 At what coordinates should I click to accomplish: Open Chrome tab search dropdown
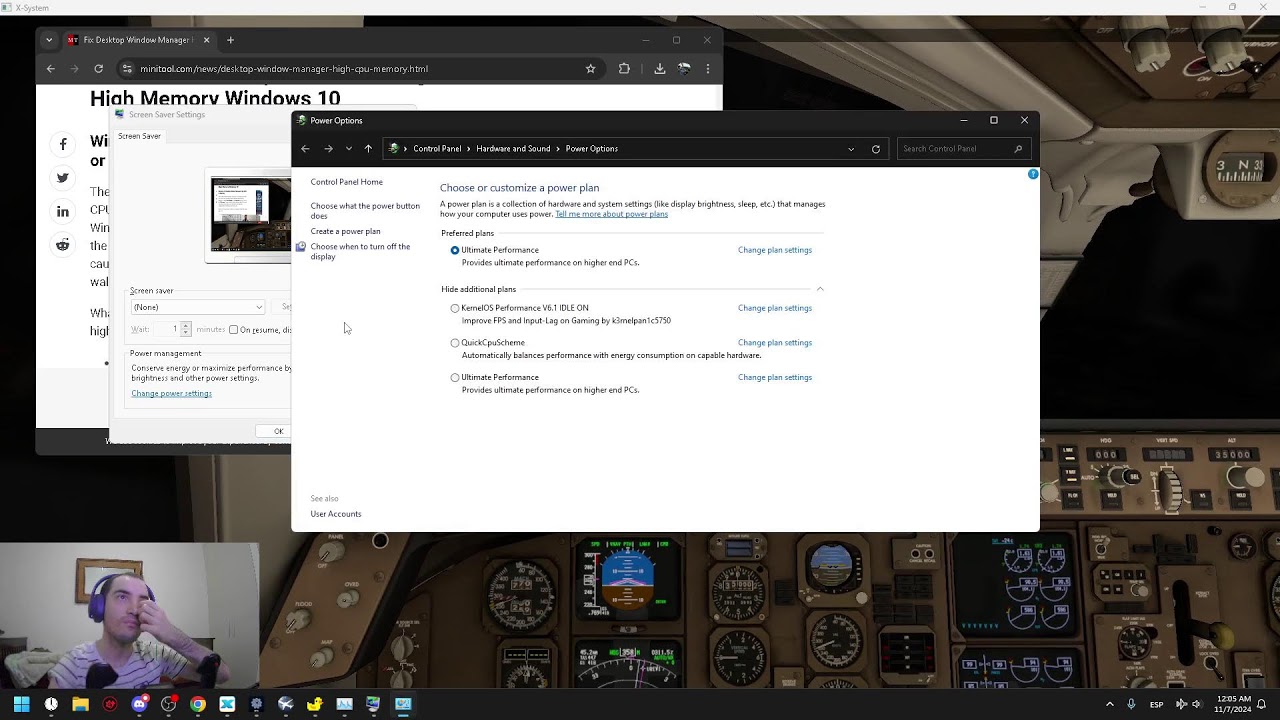pyautogui.click(x=49, y=40)
